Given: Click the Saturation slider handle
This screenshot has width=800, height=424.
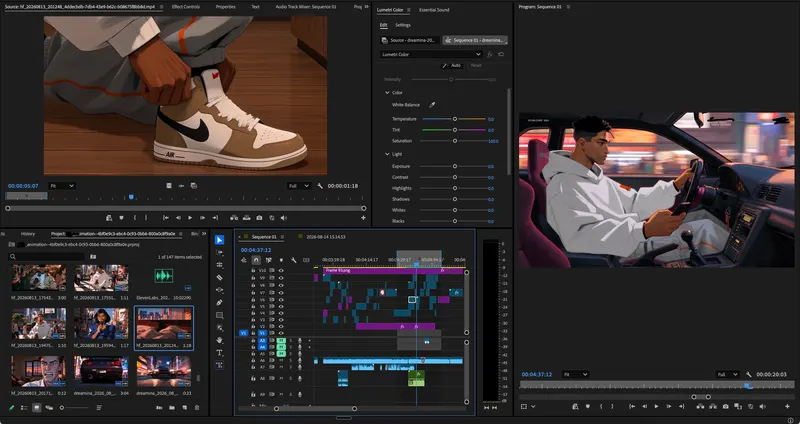Looking at the screenshot, I should point(455,141).
